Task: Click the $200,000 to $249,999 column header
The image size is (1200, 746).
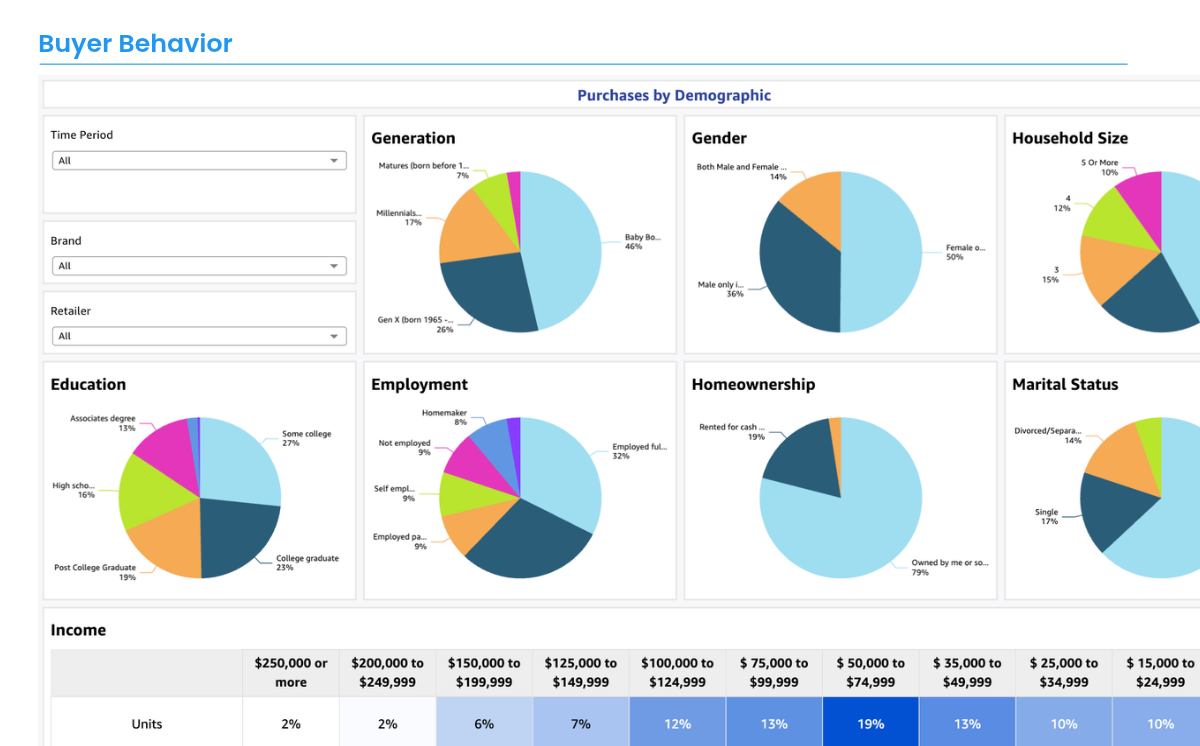Action: pos(387,673)
